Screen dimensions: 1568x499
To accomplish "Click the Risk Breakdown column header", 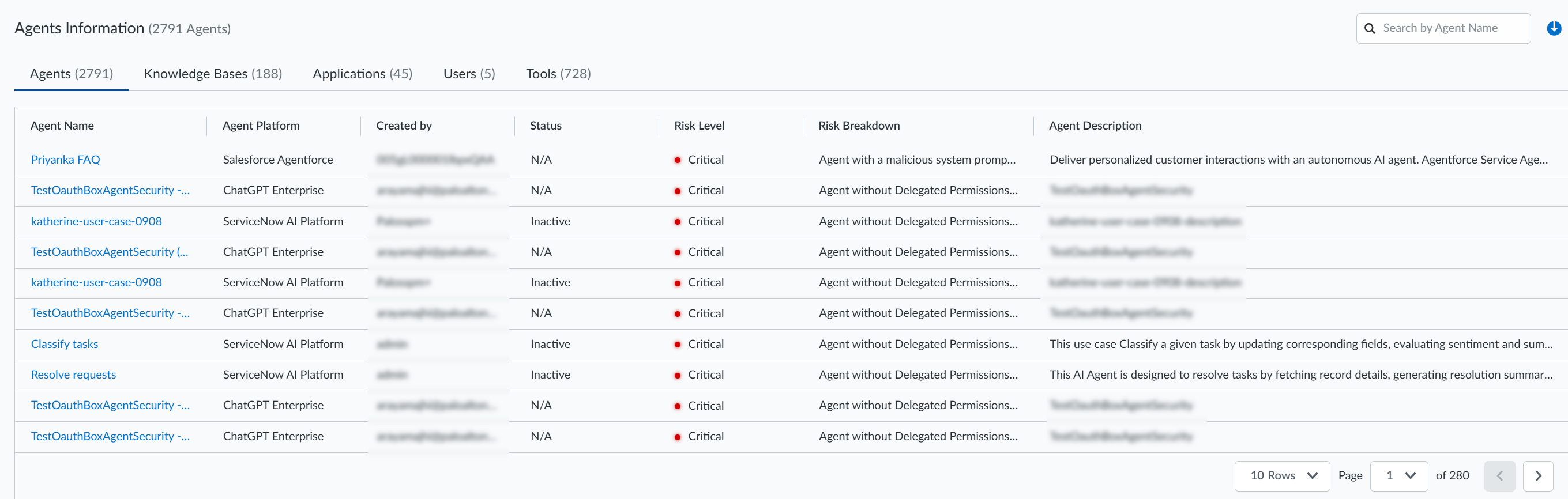I will 858,126.
